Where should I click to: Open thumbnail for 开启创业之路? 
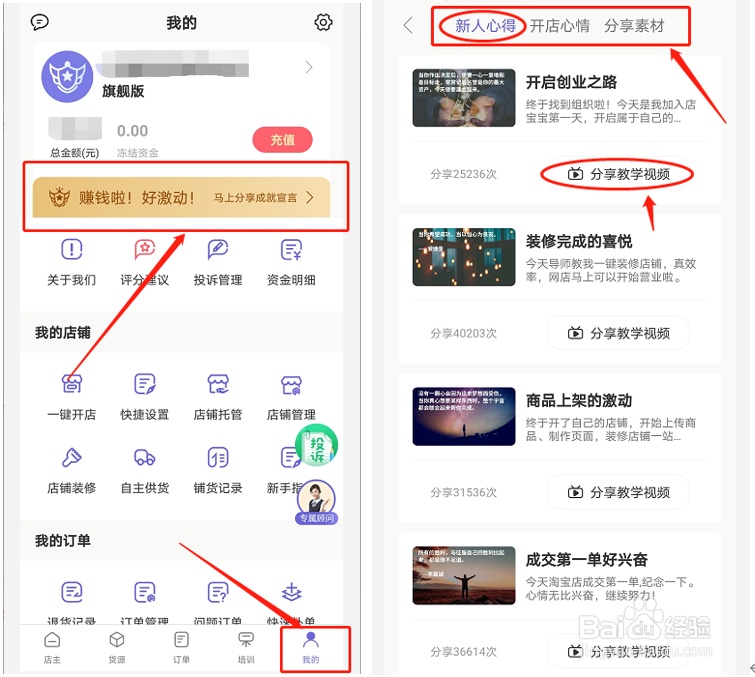pyautogui.click(x=464, y=98)
